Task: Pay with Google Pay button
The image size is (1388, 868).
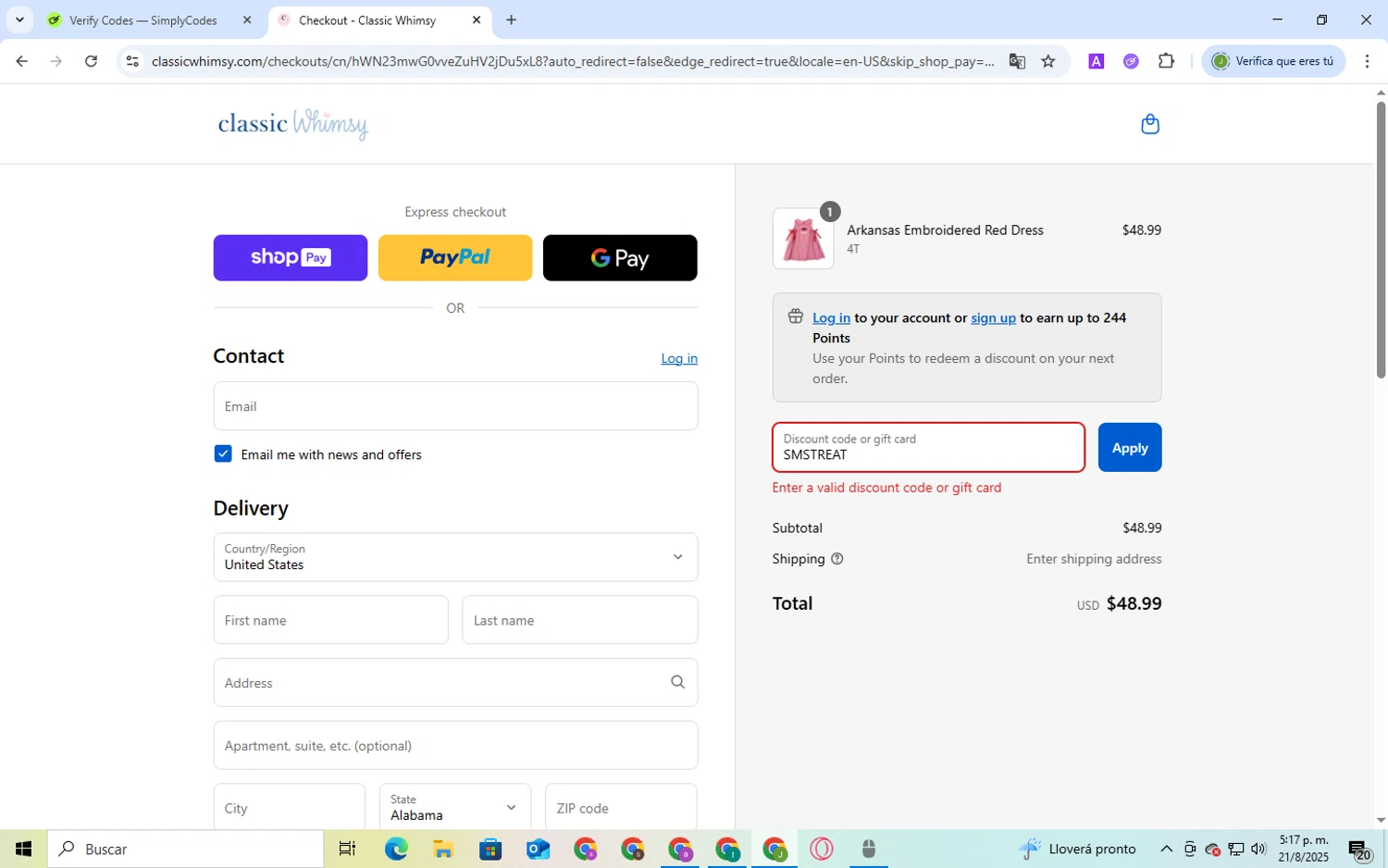Action: [620, 257]
